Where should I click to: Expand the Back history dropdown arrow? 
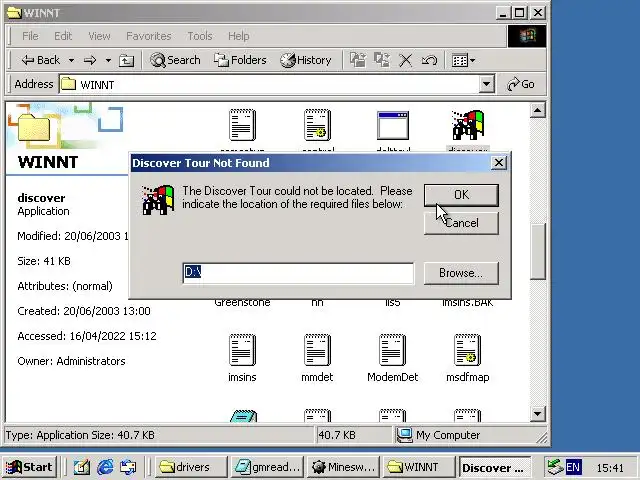(x=71, y=60)
